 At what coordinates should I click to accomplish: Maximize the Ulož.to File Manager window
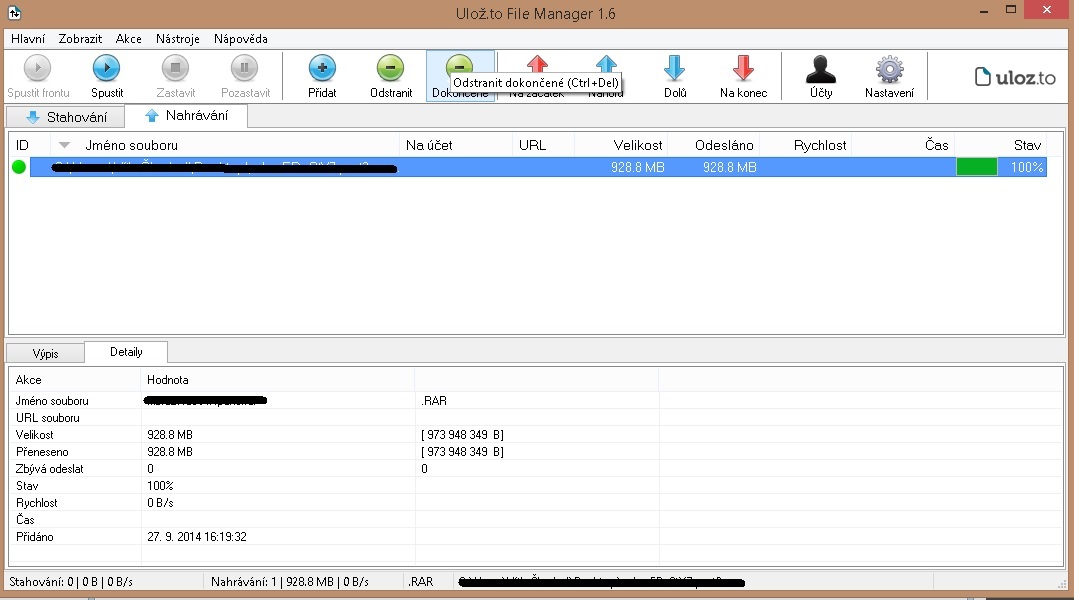click(1011, 10)
